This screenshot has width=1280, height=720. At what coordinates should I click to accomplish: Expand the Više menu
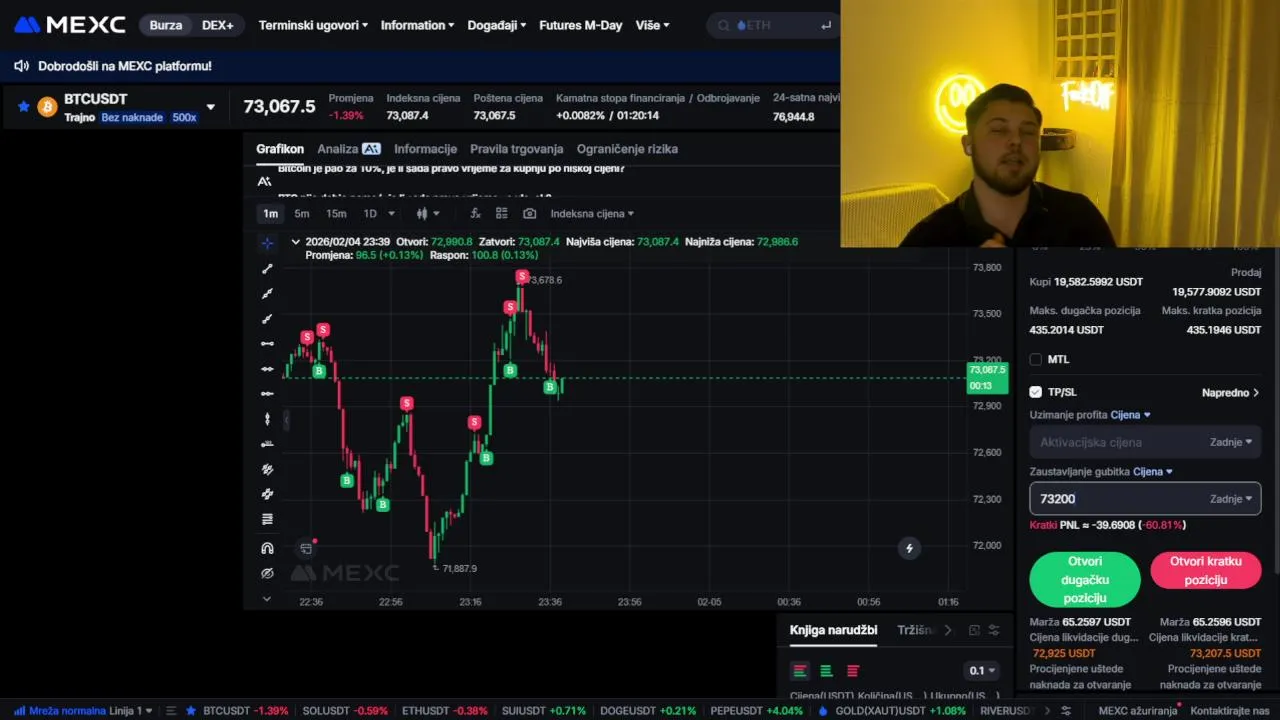point(653,25)
